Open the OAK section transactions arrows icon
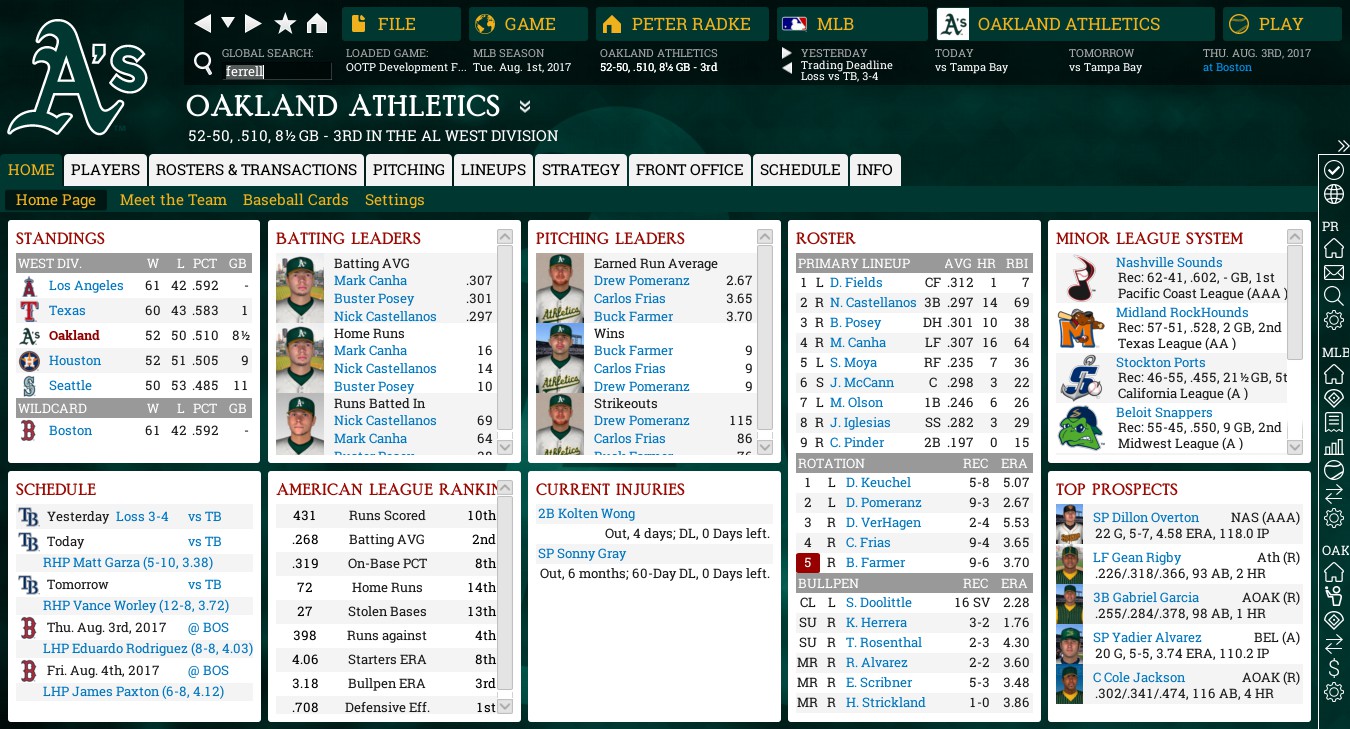The width and height of the screenshot is (1350, 729). click(1333, 644)
